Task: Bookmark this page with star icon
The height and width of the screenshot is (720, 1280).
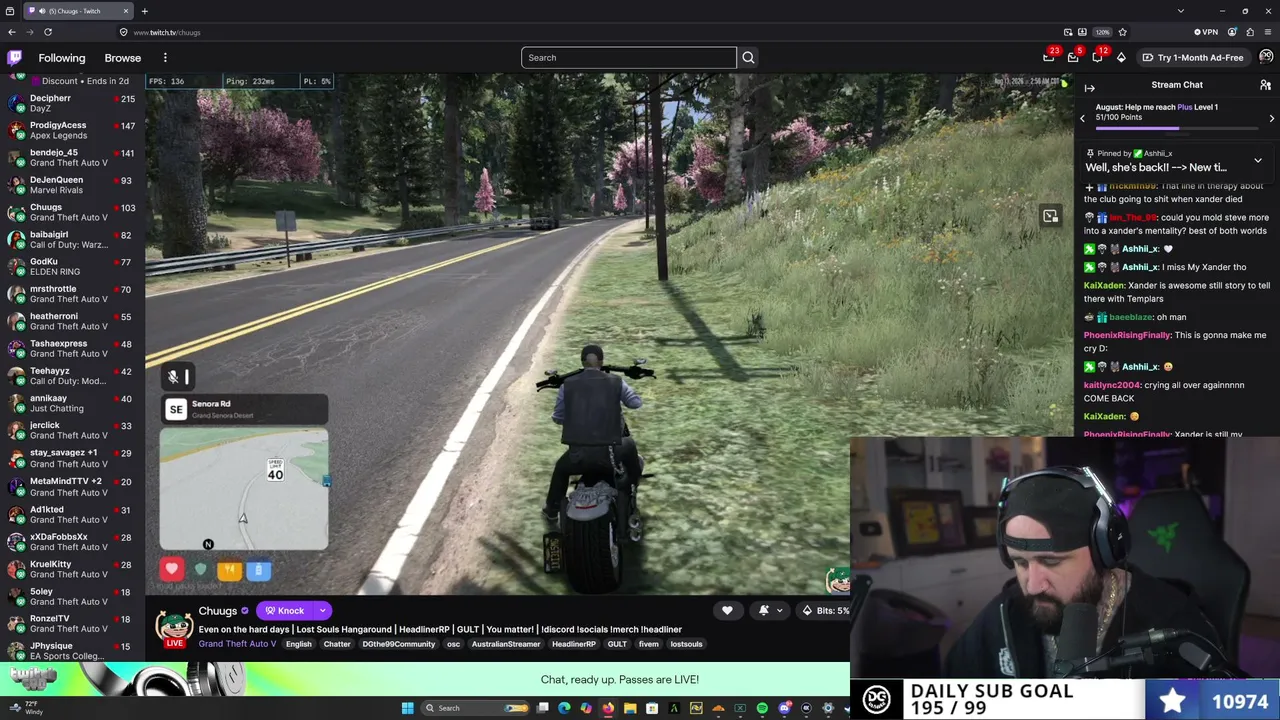Action: pyautogui.click(x=1122, y=32)
